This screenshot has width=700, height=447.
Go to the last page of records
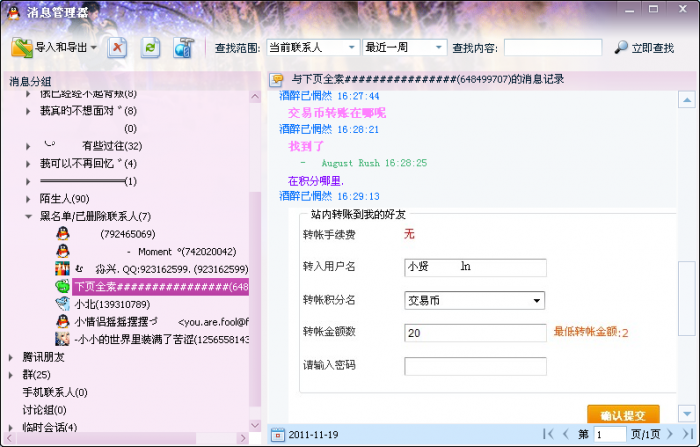pos(688,434)
